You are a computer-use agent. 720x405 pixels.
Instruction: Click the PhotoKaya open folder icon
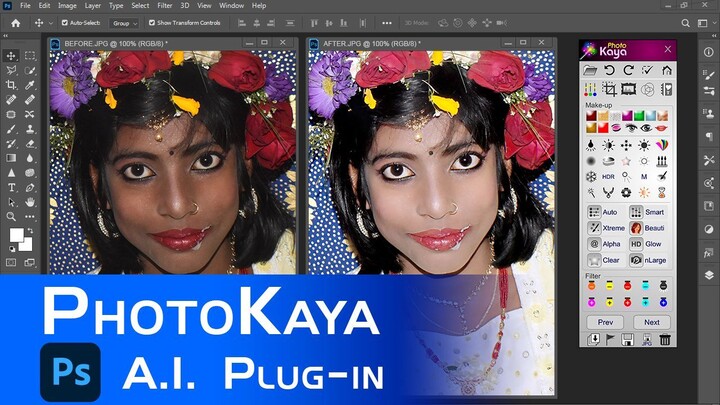[590, 70]
